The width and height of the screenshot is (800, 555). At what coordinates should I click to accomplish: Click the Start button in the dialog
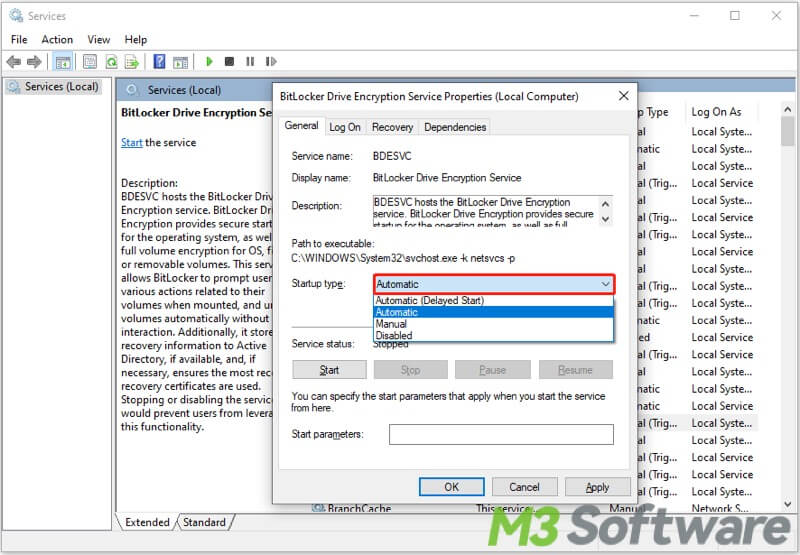329,370
